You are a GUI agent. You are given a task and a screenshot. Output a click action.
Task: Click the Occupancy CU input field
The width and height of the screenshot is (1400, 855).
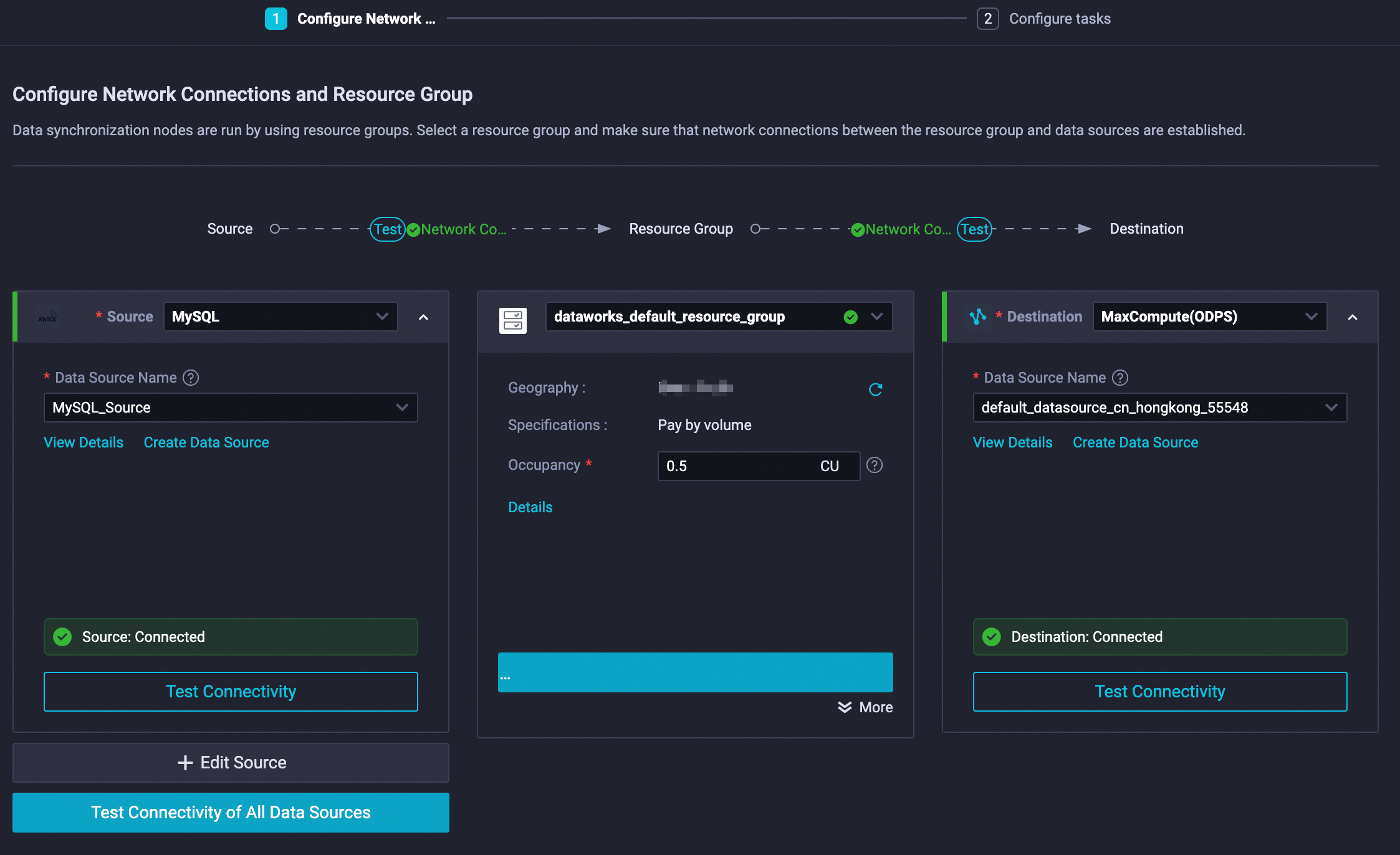[x=759, y=466]
